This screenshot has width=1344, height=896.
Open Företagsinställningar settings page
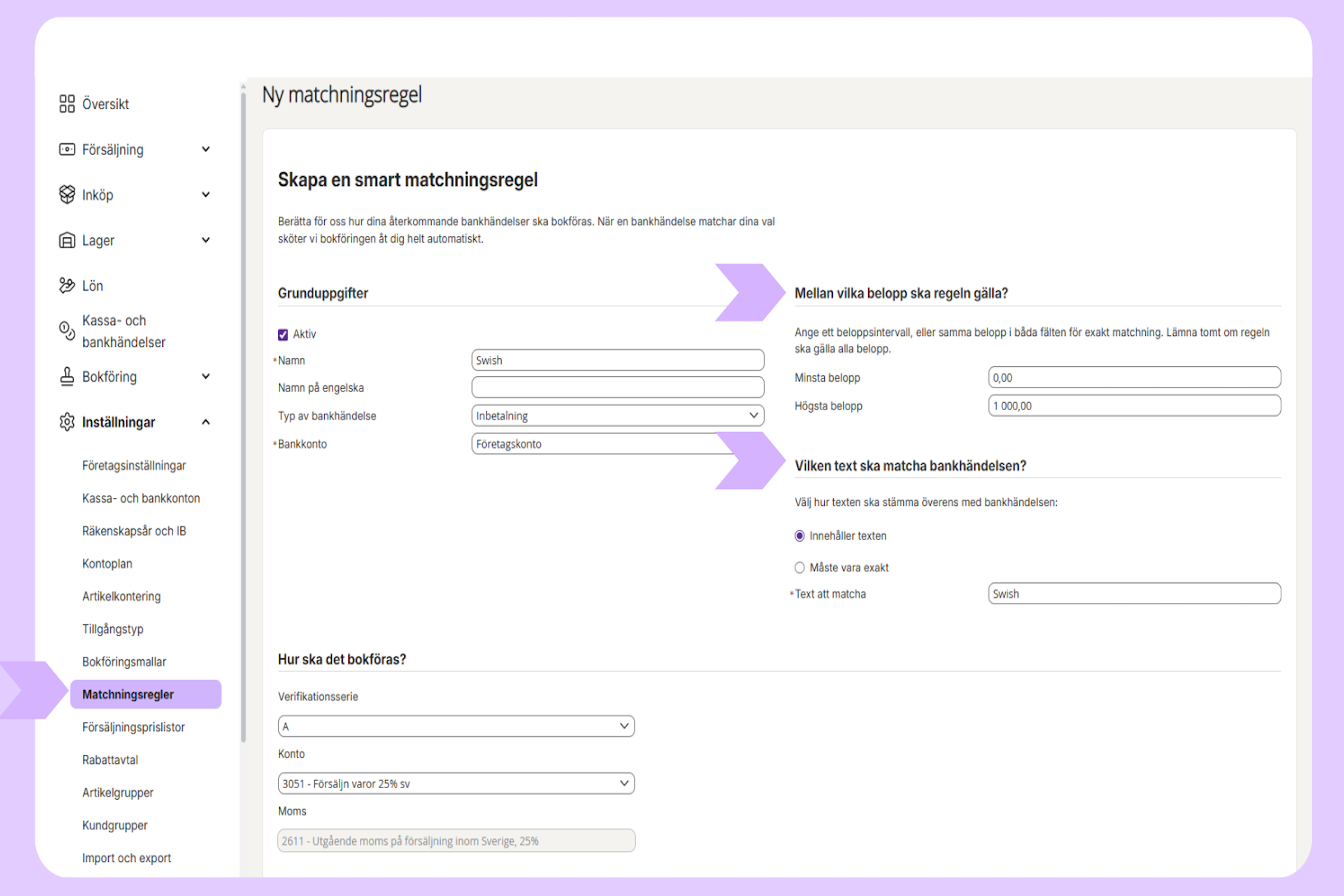(134, 466)
